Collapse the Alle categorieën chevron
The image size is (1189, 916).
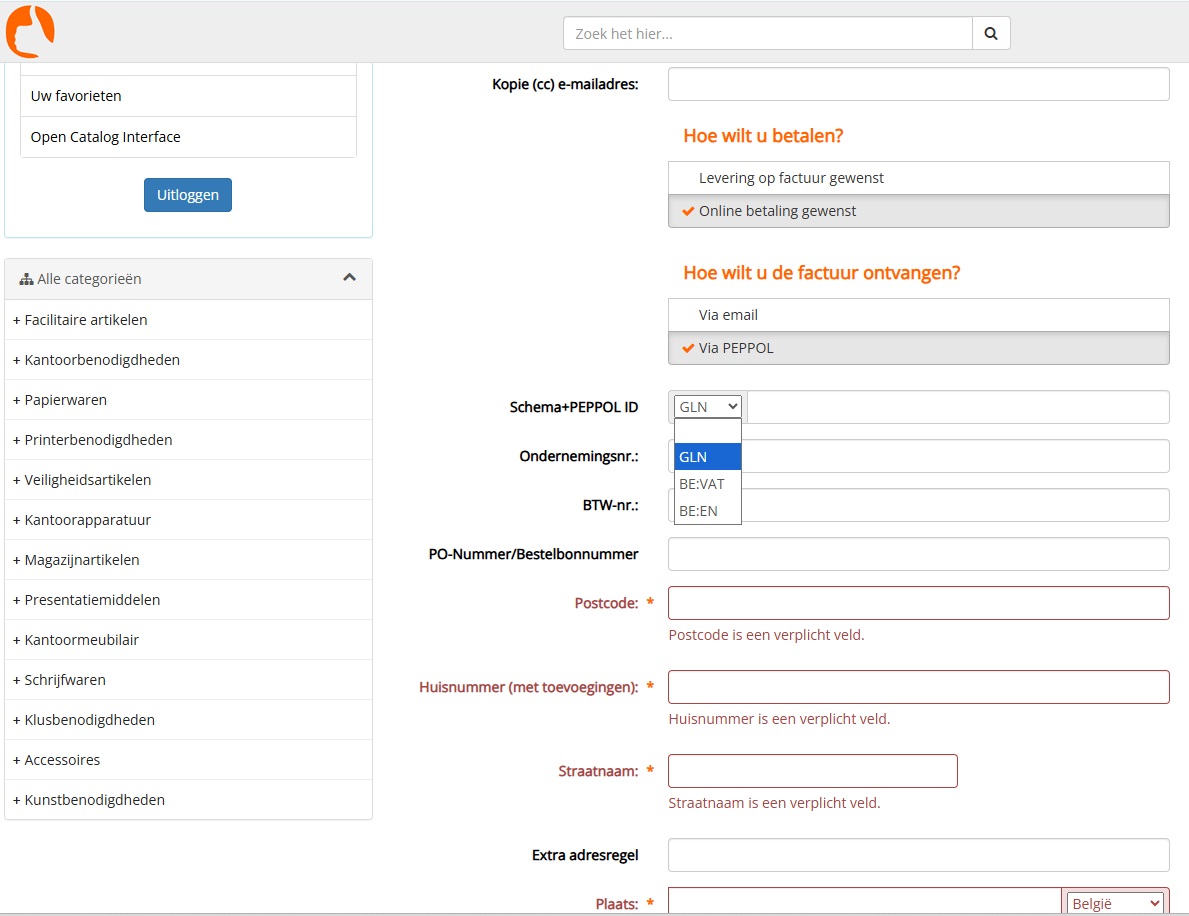pos(349,278)
